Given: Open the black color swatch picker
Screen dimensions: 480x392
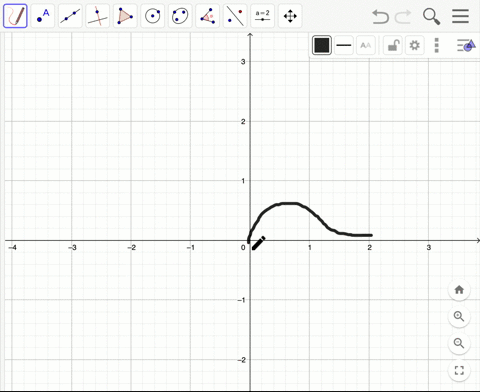Looking at the screenshot, I should coord(322,45).
